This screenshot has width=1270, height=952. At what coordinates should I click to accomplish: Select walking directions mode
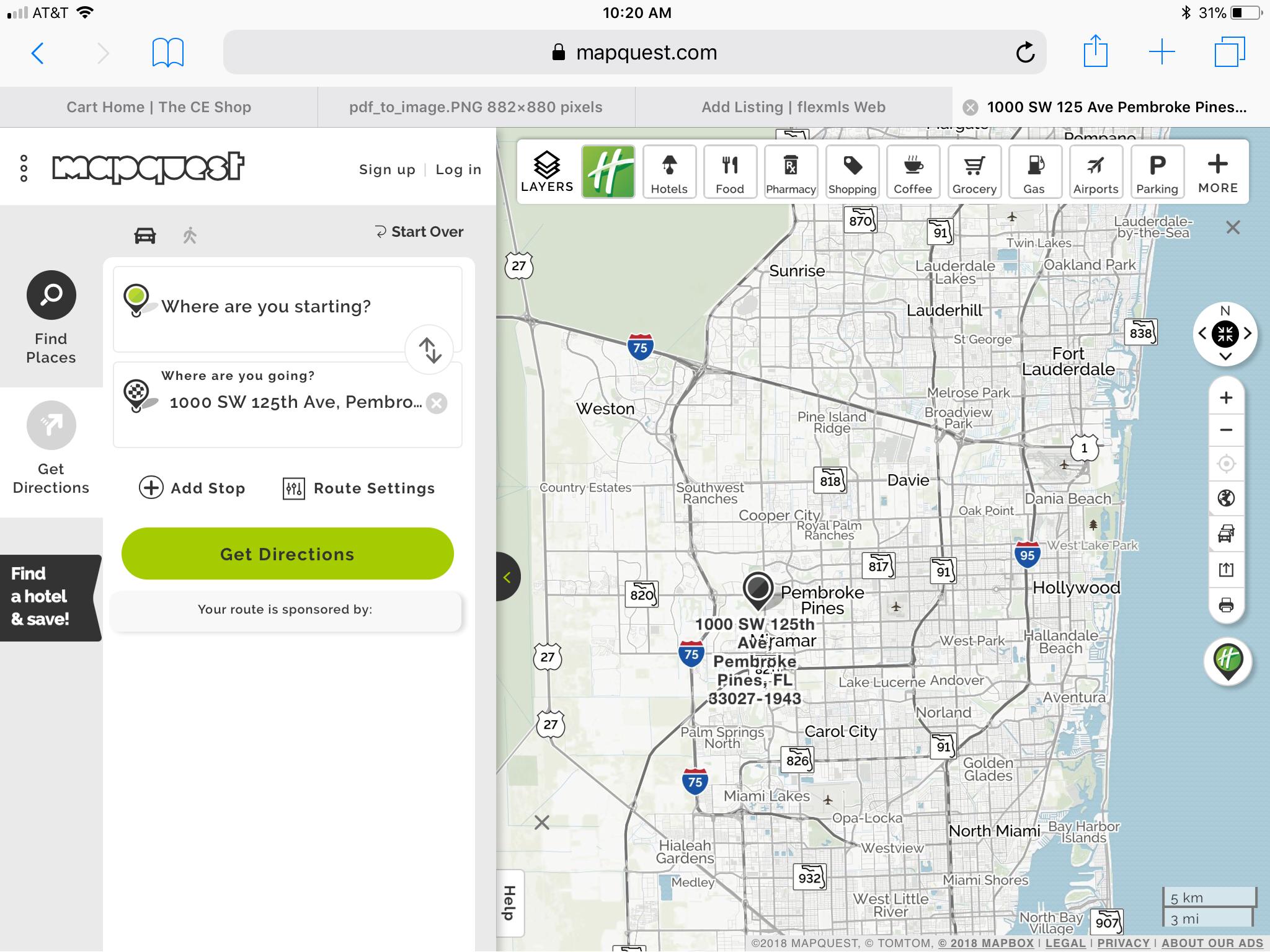(x=190, y=236)
